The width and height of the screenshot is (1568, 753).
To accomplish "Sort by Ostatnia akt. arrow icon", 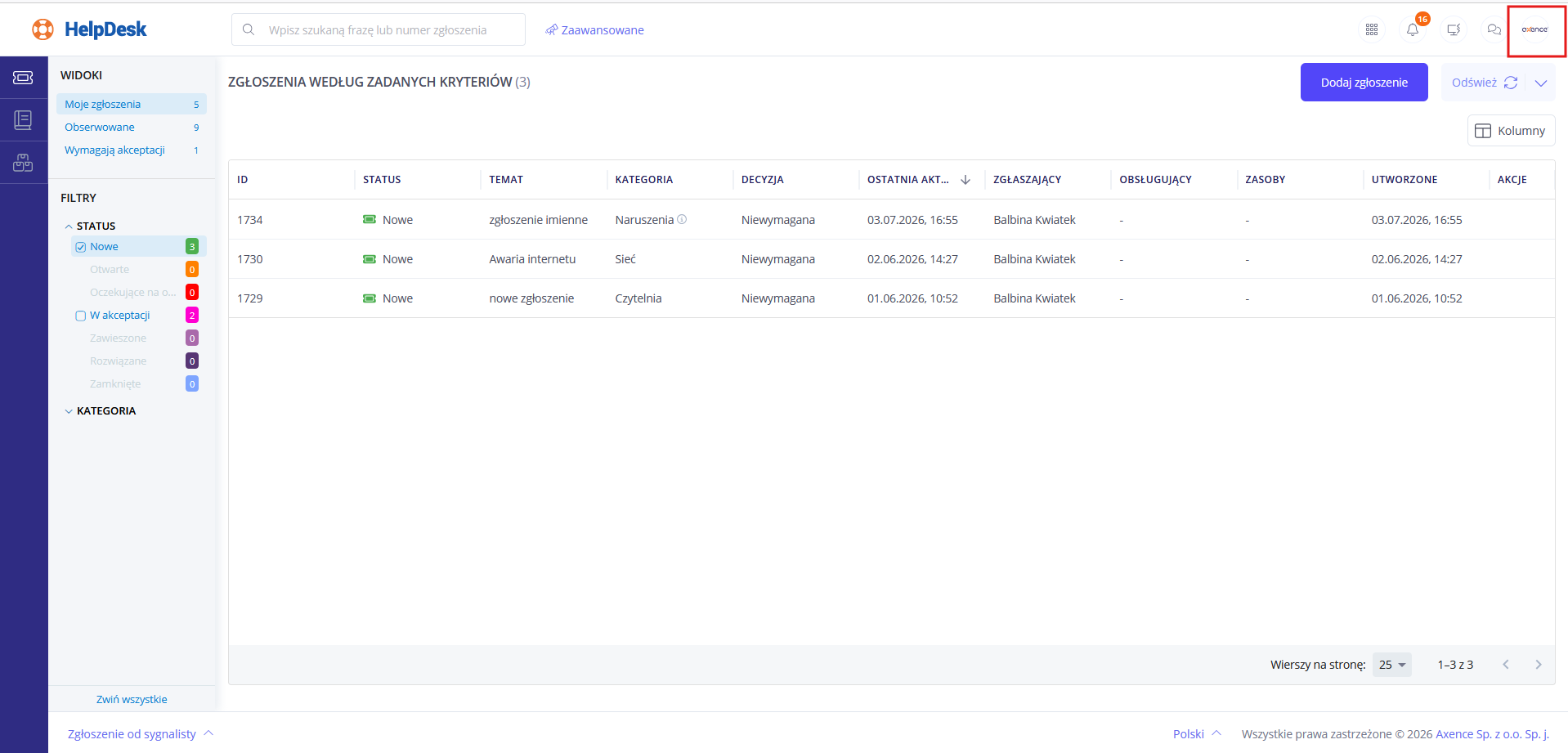I will point(965,180).
